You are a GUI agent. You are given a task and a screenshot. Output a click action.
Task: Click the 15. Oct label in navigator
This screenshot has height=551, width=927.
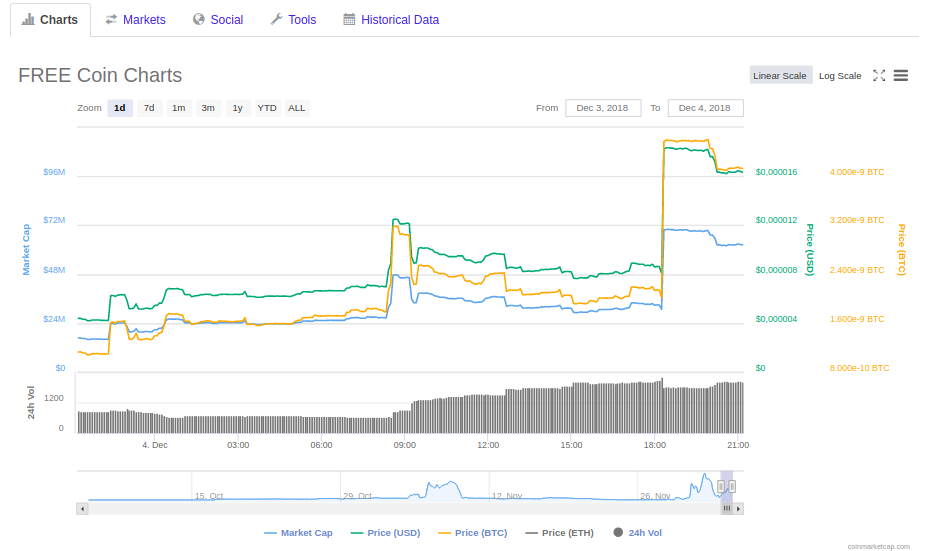pos(209,496)
